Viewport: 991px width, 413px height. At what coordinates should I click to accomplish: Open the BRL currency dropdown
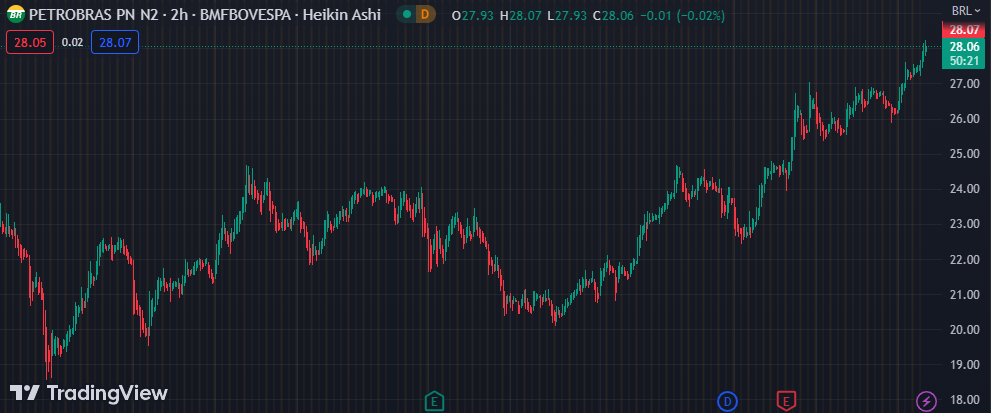coord(966,11)
